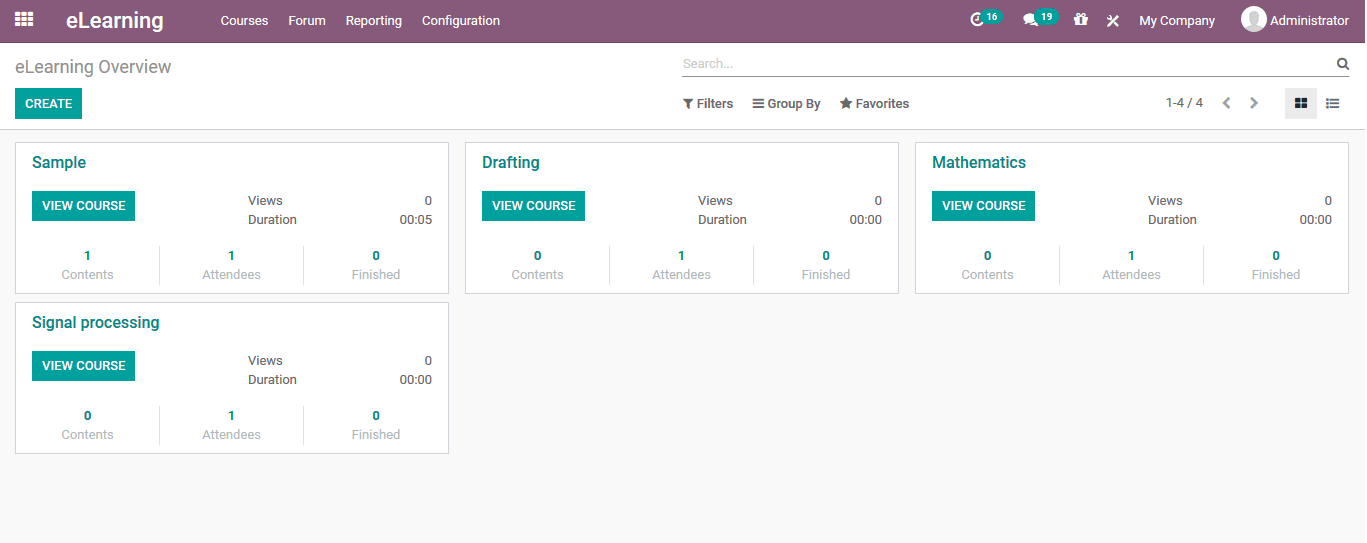Open Attendees count on Signal processing card
The height and width of the screenshot is (543, 1367).
pos(231,425)
